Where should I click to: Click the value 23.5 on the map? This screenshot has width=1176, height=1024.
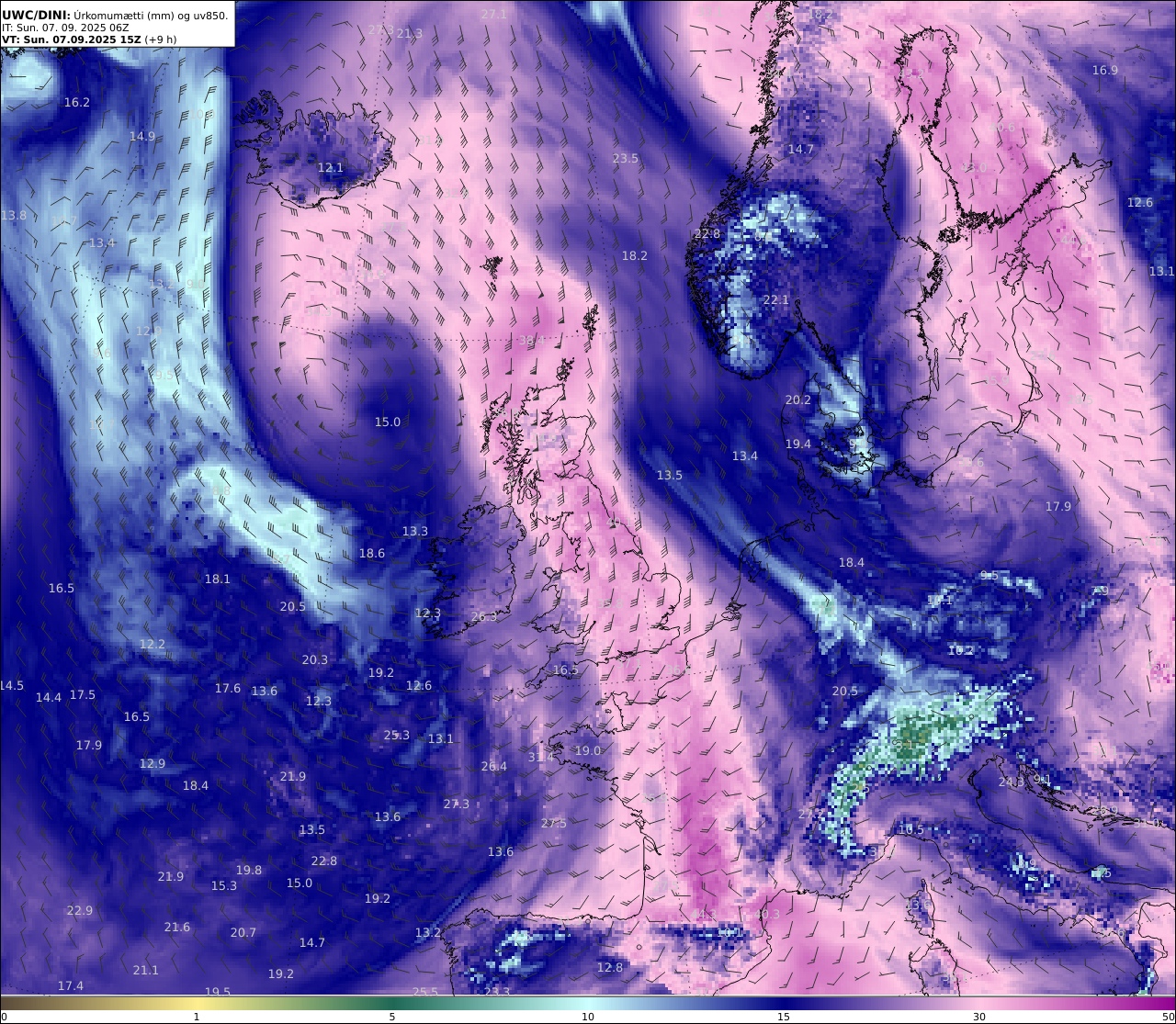point(626,158)
